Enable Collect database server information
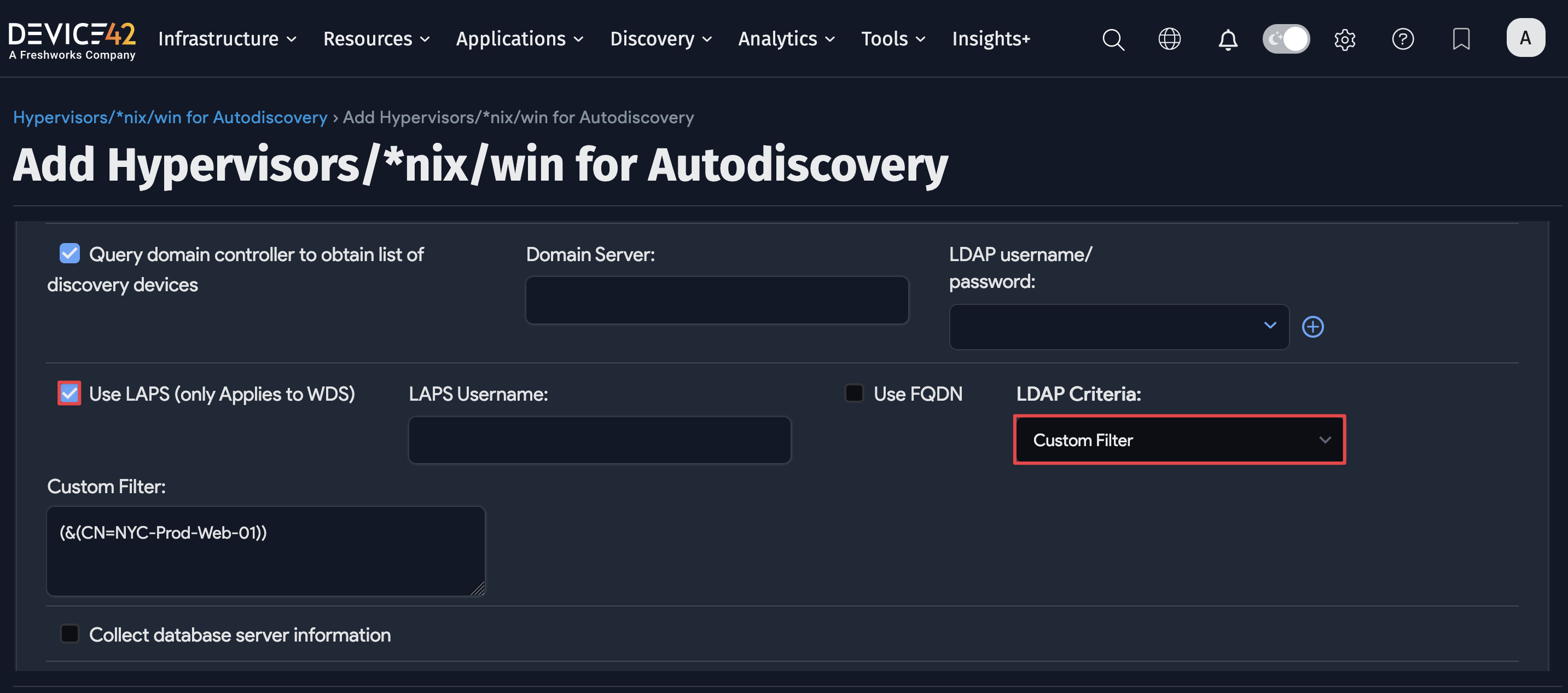 (x=70, y=634)
